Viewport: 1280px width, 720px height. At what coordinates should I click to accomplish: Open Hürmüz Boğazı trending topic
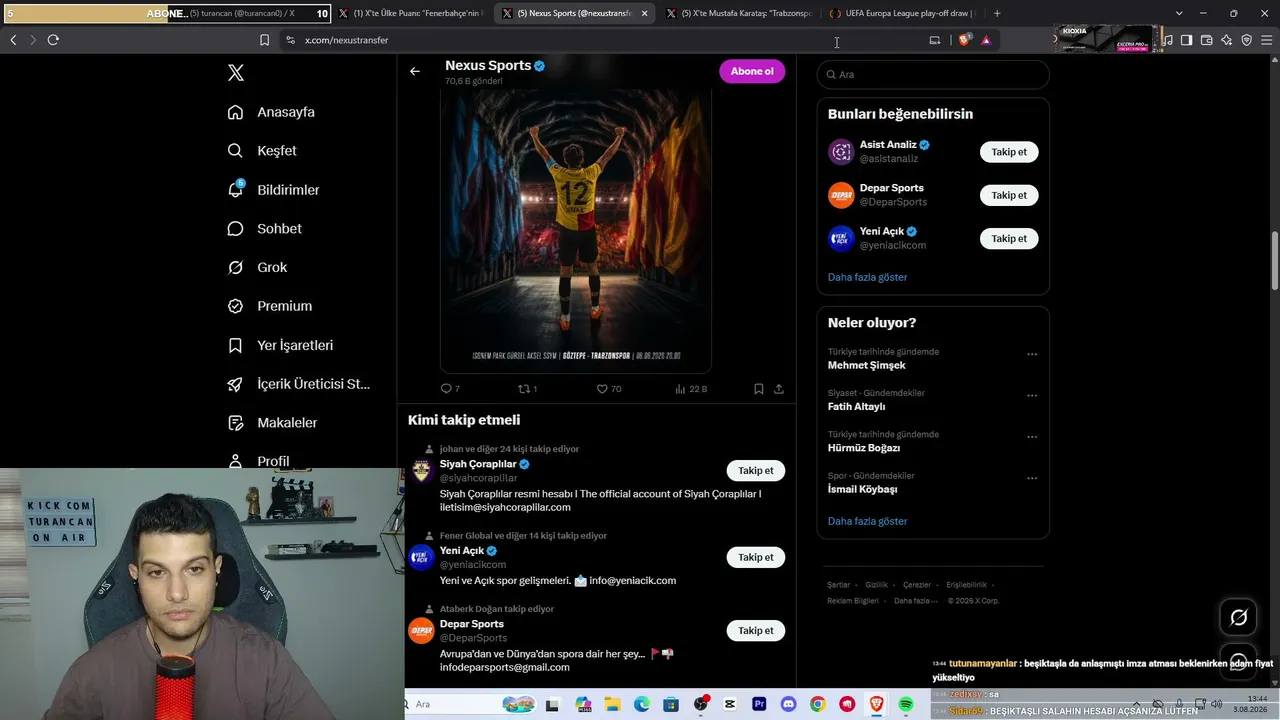coord(864,448)
